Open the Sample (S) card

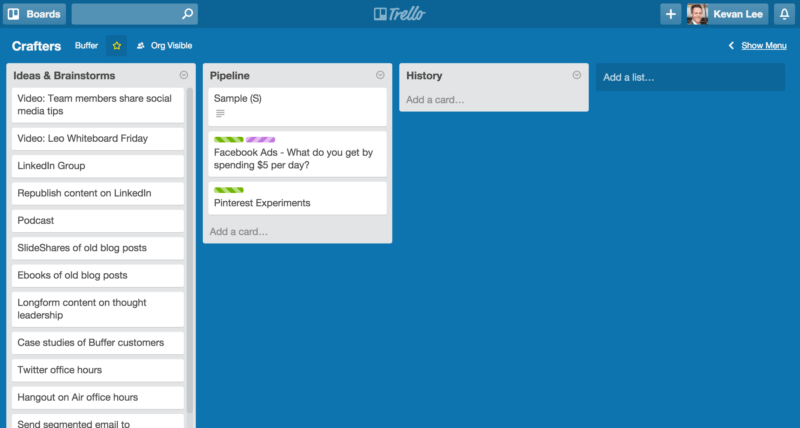[297, 107]
